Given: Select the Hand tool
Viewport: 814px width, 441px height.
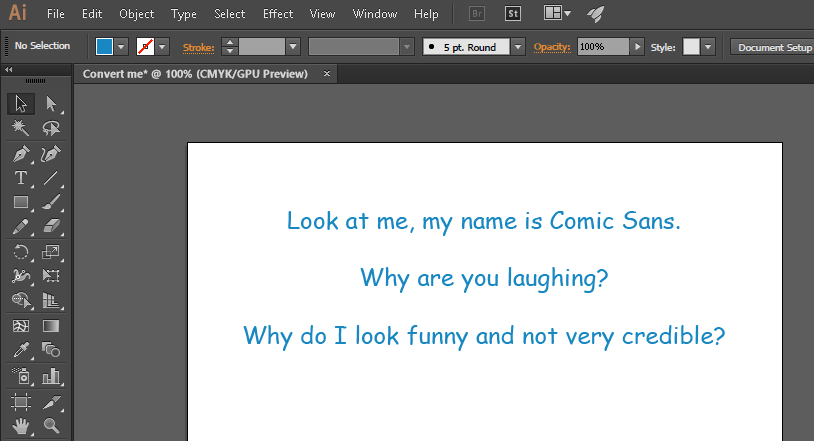Looking at the screenshot, I should [21, 426].
